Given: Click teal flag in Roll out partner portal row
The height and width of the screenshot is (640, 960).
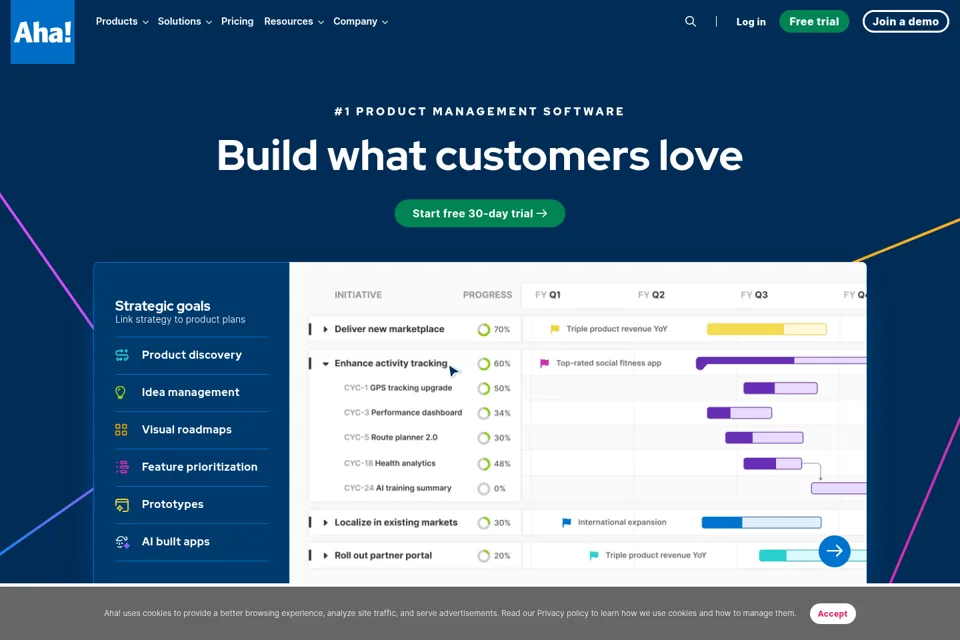Looking at the screenshot, I should (x=593, y=556).
